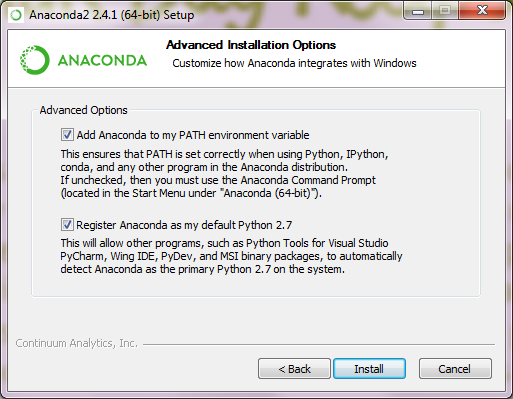The image size is (513, 399).
Task: Click the green Anaconda ring logo
Action: pos(35,60)
